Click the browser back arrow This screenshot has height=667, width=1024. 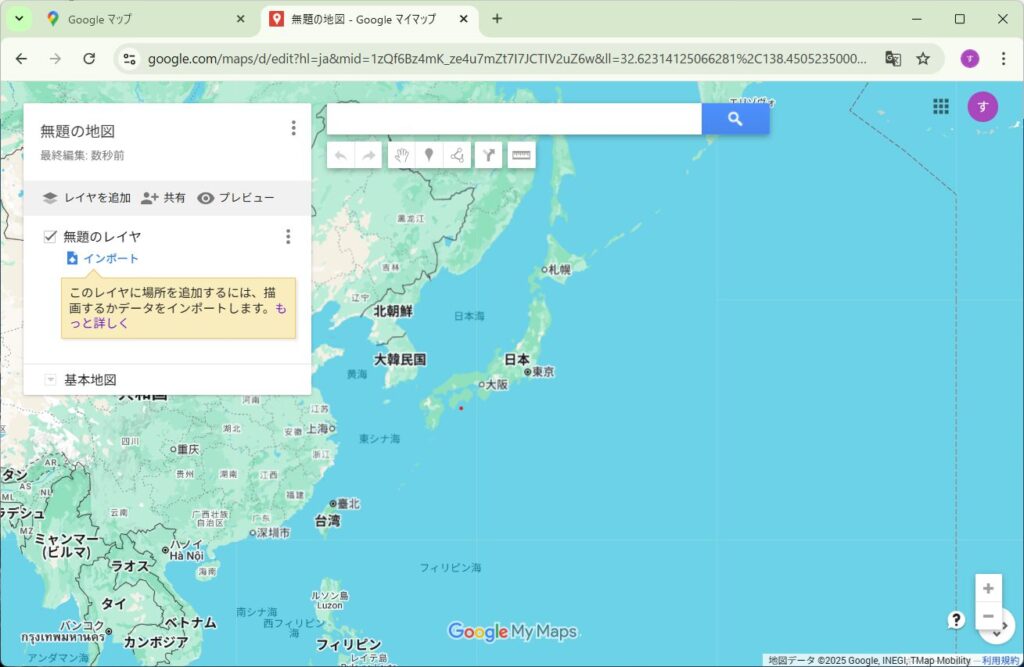(x=22, y=59)
